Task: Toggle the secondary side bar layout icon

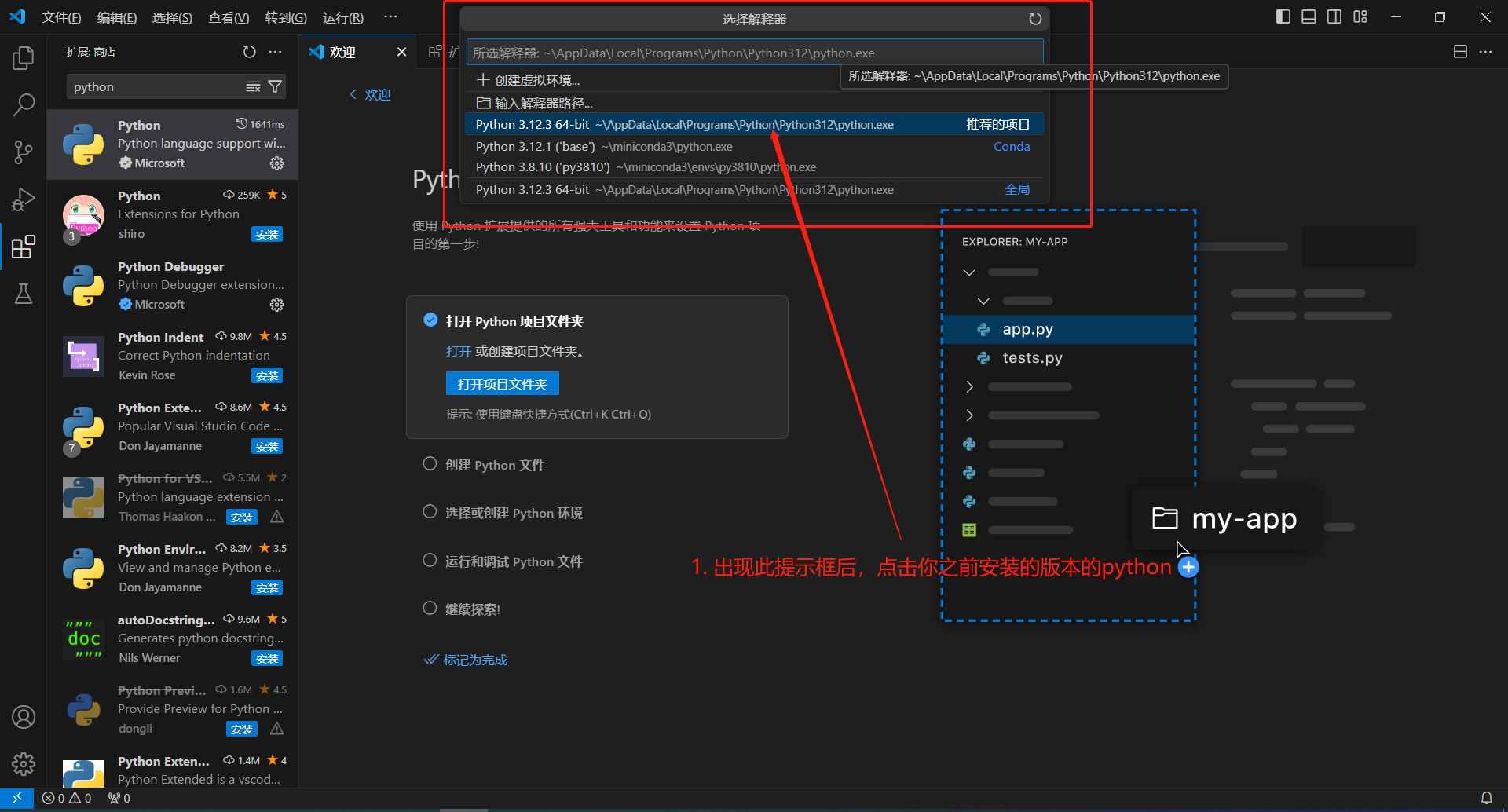Action: [1334, 16]
